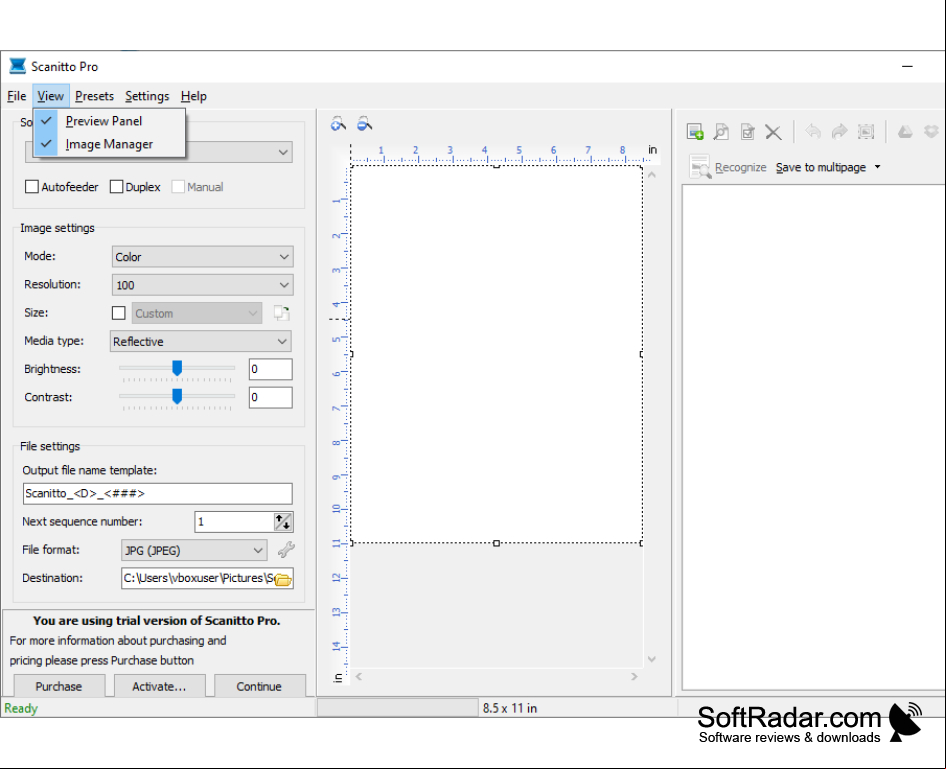Click the preview scroll down arrow

pyautogui.click(x=652, y=659)
